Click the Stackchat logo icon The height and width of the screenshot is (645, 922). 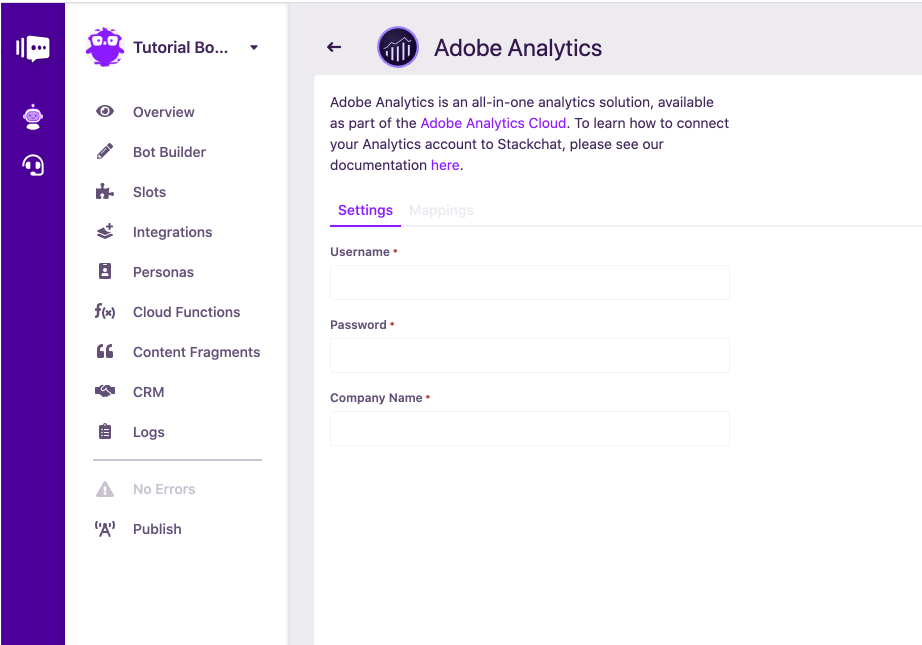pos(33,49)
